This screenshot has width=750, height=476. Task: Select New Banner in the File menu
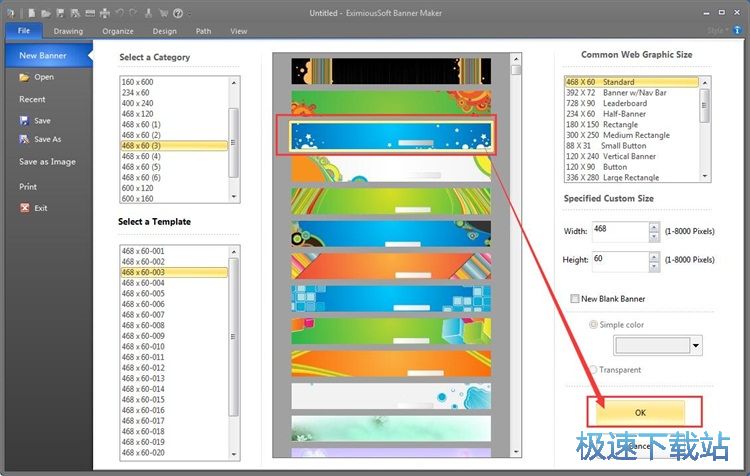pyautogui.click(x=48, y=55)
